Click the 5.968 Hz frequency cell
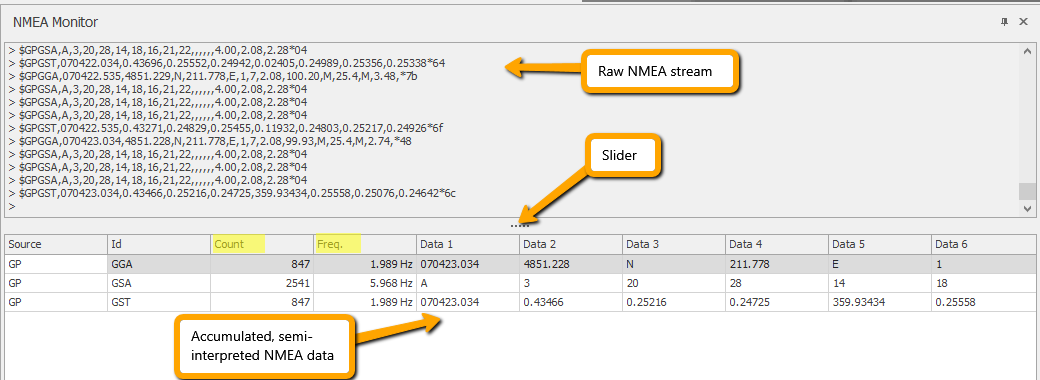Image resolution: width=1040 pixels, height=380 pixels. [x=365, y=283]
